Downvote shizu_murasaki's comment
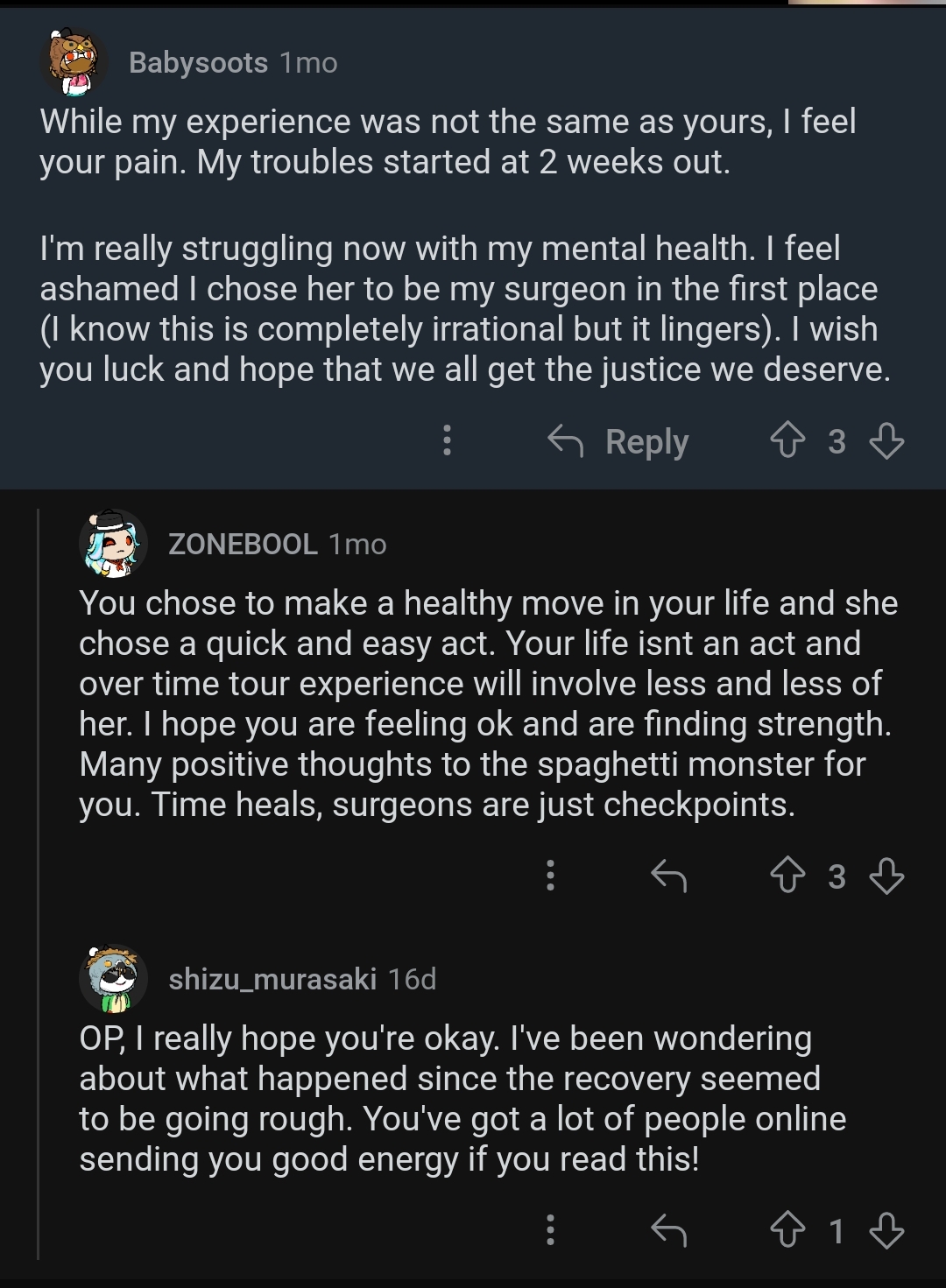Image resolution: width=946 pixels, height=1288 pixels. coord(886,1231)
